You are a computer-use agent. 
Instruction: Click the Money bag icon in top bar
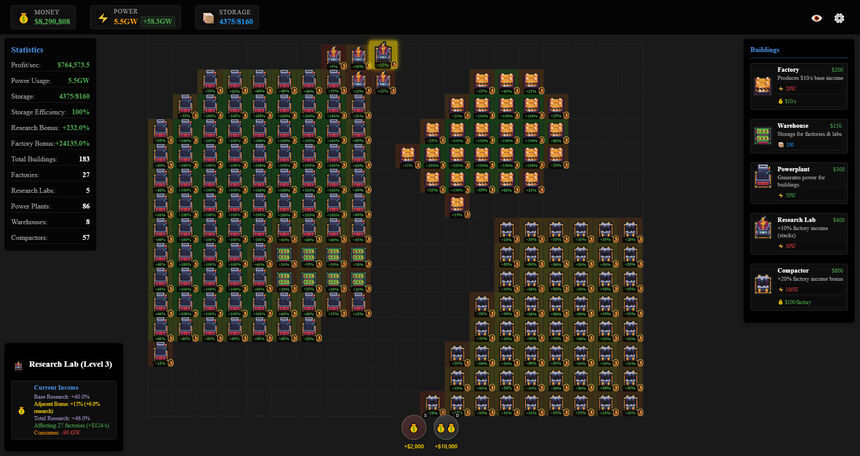tap(23, 18)
